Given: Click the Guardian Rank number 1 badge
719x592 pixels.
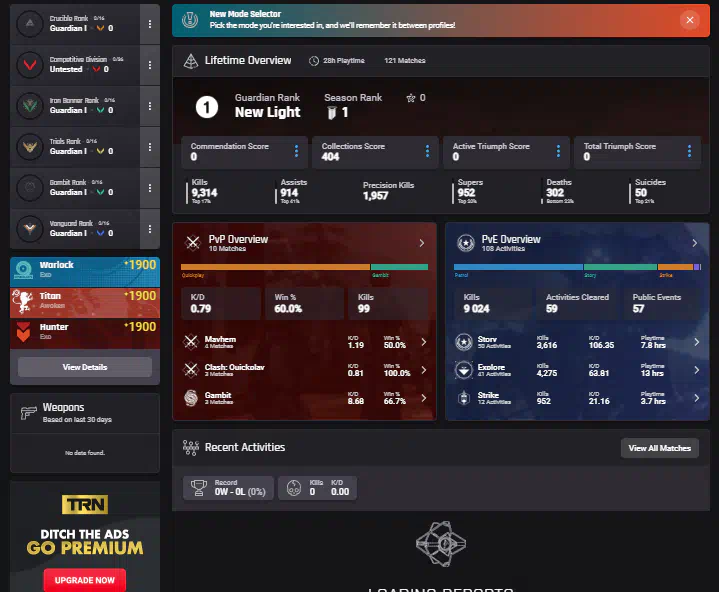Looking at the screenshot, I should [x=207, y=107].
